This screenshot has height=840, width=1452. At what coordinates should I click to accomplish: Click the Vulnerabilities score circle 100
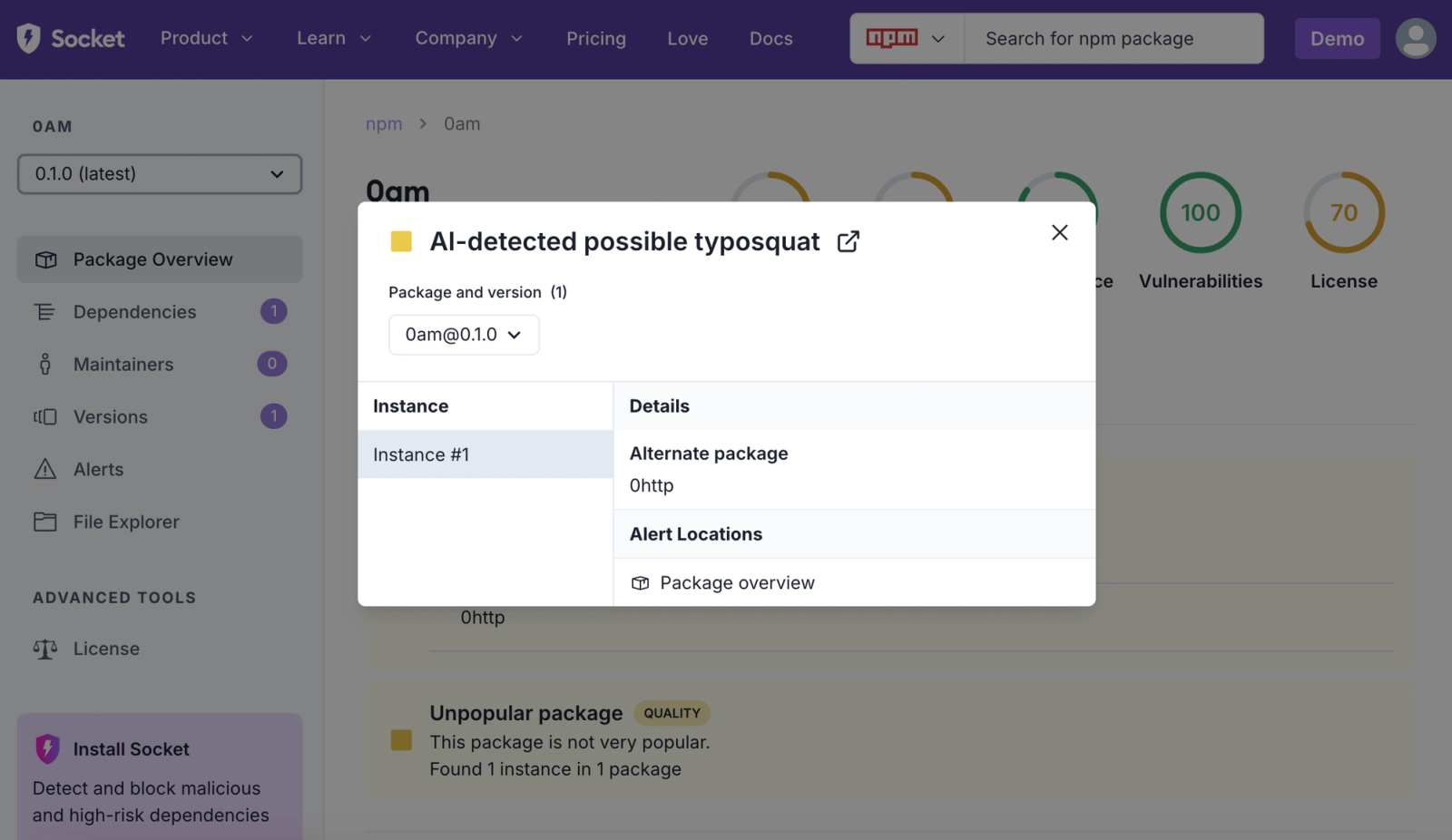1200,212
